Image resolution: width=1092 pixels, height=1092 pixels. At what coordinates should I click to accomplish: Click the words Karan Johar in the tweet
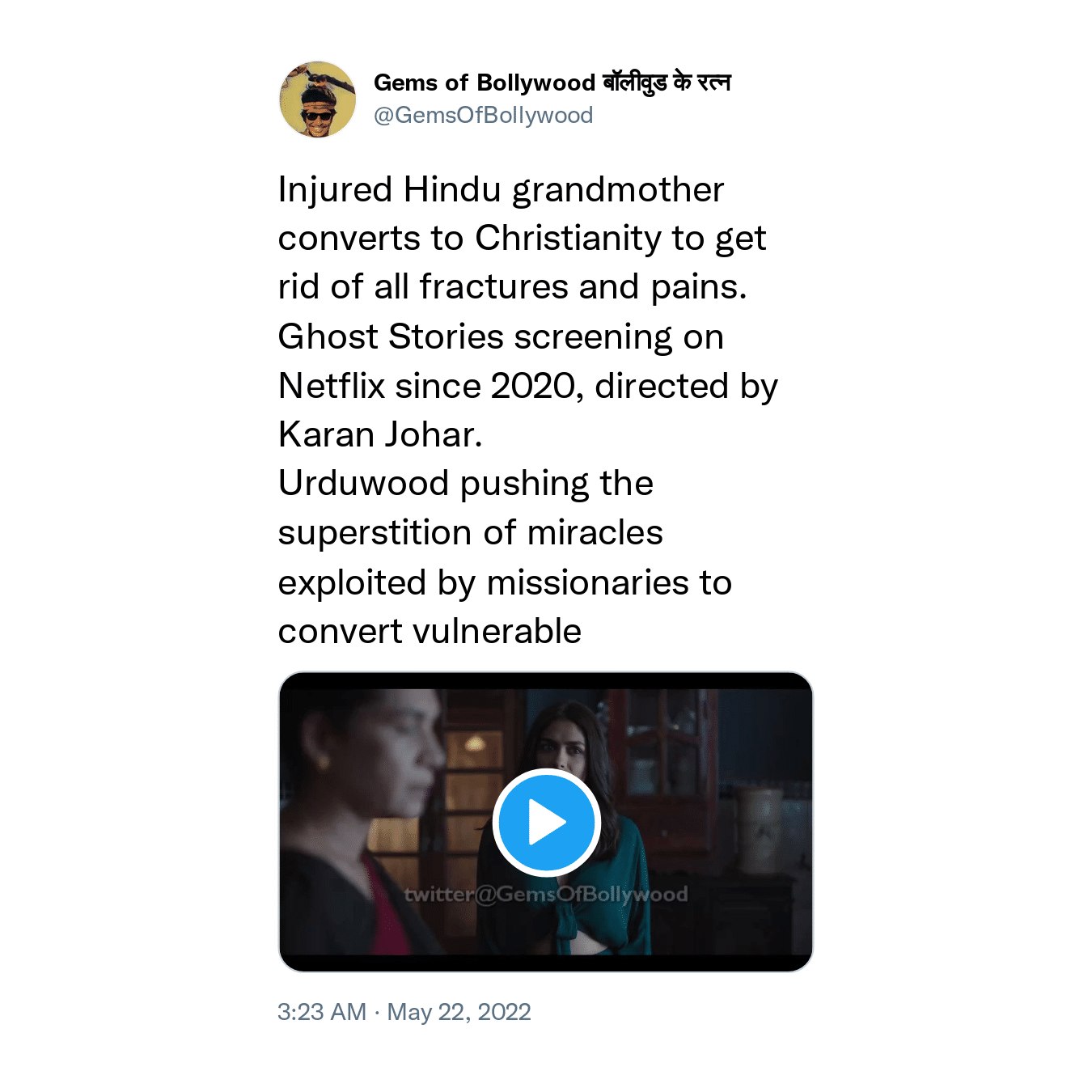coord(379,434)
